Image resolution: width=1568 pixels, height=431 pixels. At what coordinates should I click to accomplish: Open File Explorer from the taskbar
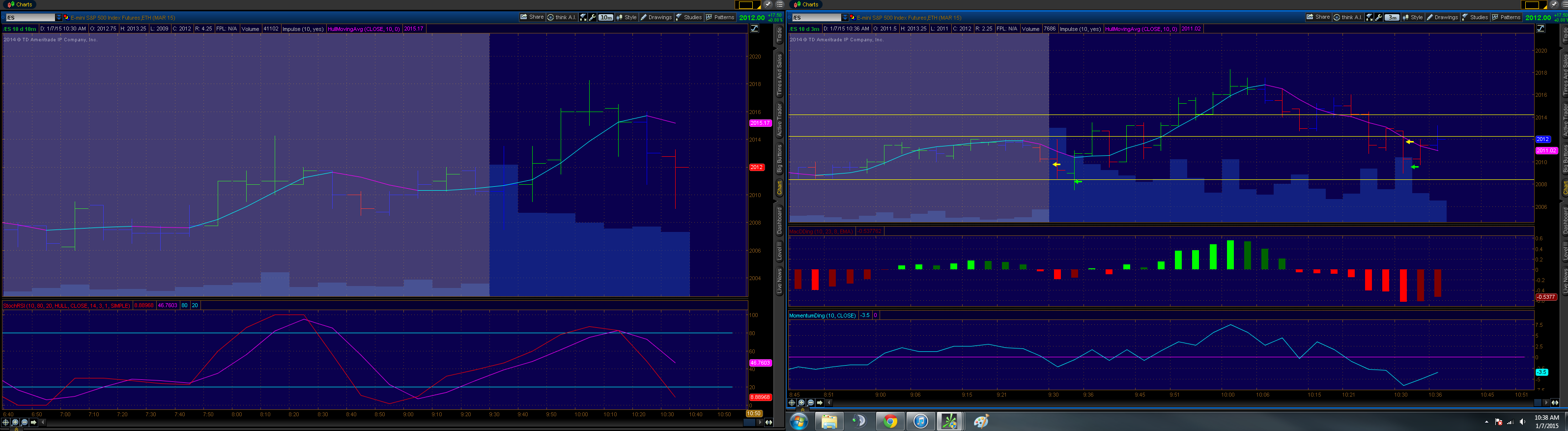point(829,421)
